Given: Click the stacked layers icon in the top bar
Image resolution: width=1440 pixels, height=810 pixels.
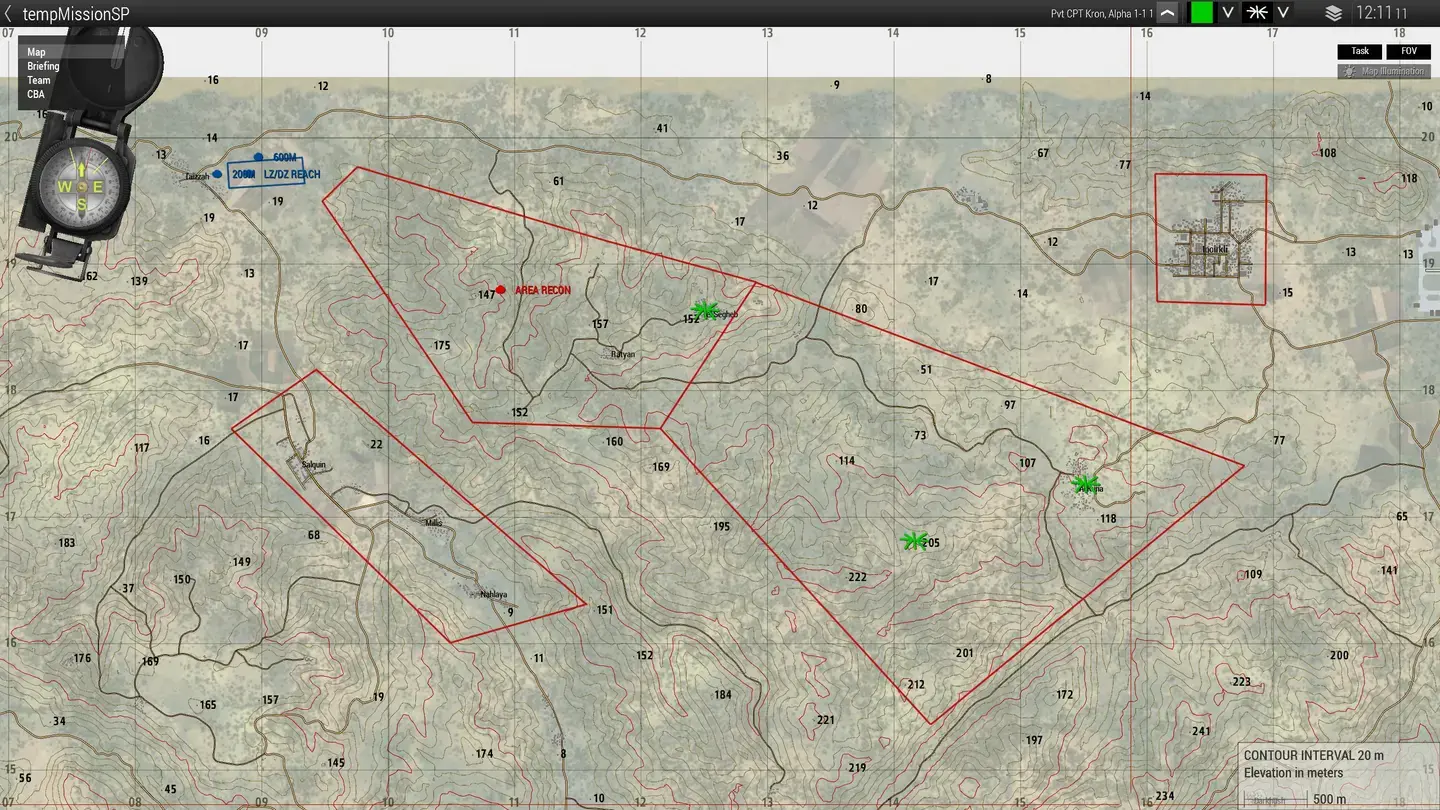Looking at the screenshot, I should point(1334,12).
